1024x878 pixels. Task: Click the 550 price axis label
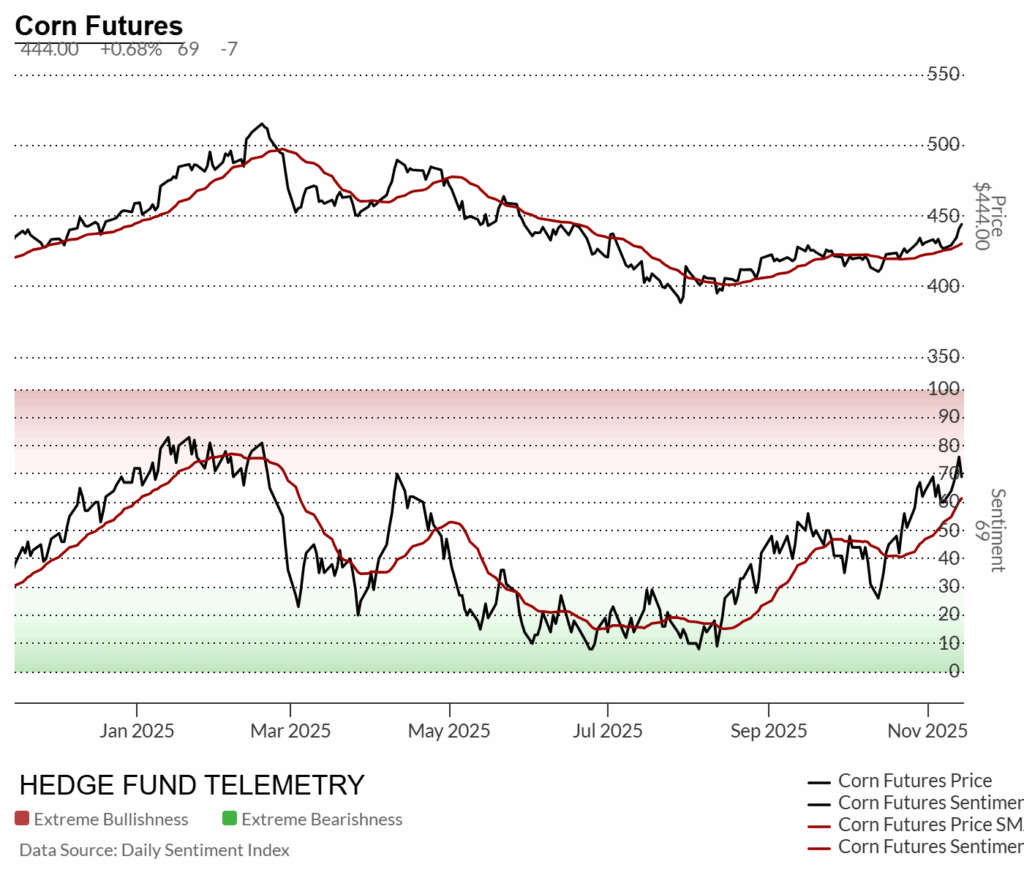click(944, 74)
